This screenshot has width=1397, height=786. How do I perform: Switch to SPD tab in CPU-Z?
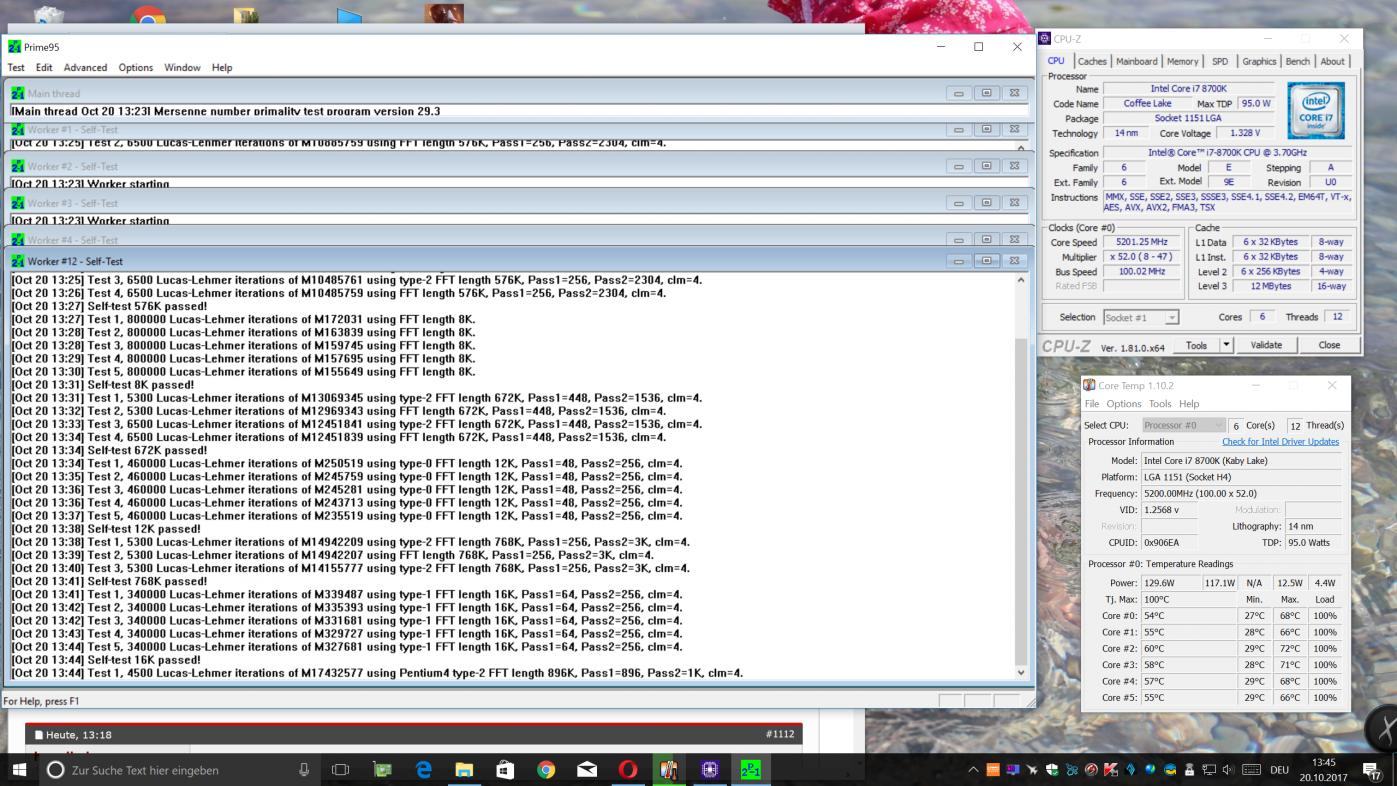pyautogui.click(x=1220, y=61)
